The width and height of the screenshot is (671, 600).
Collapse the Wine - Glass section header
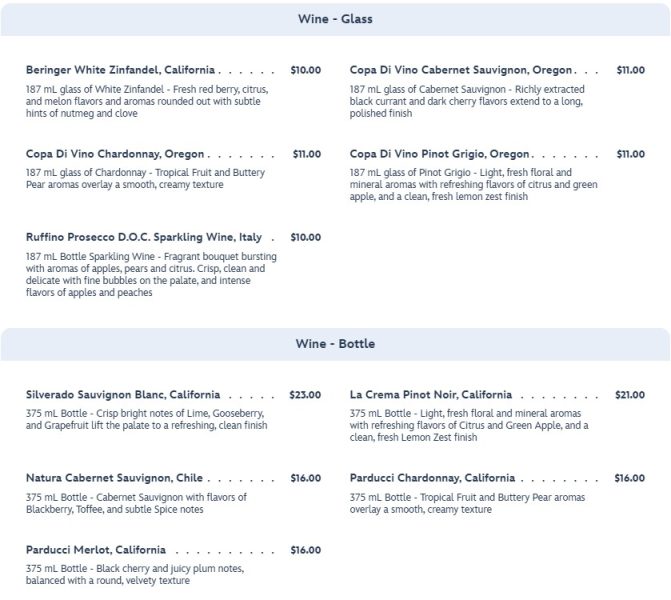click(335, 19)
